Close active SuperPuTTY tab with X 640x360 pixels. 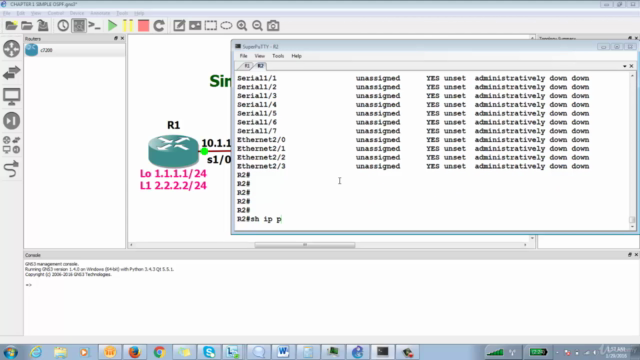(631, 66)
